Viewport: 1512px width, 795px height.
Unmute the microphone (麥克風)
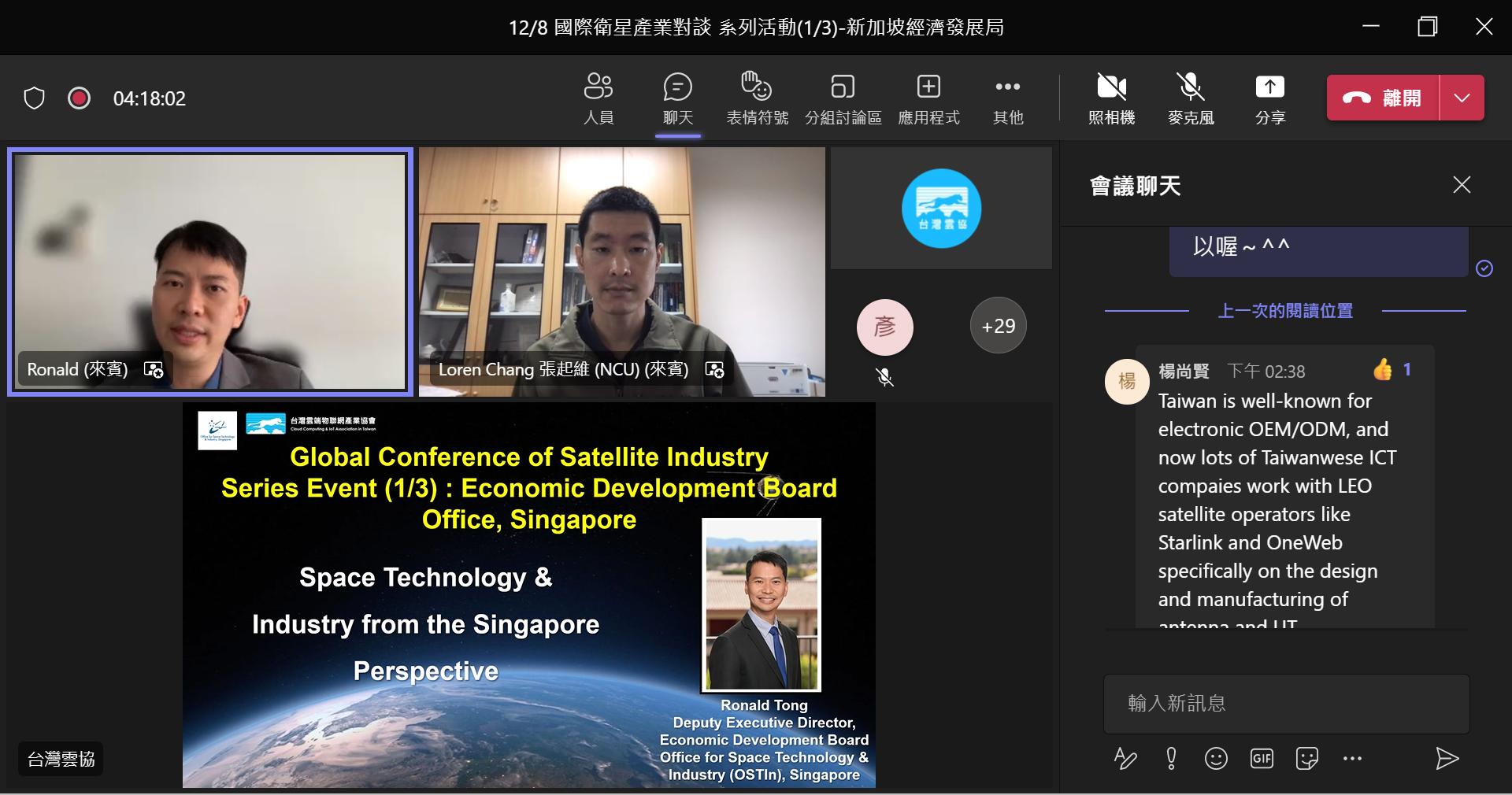(x=1191, y=98)
